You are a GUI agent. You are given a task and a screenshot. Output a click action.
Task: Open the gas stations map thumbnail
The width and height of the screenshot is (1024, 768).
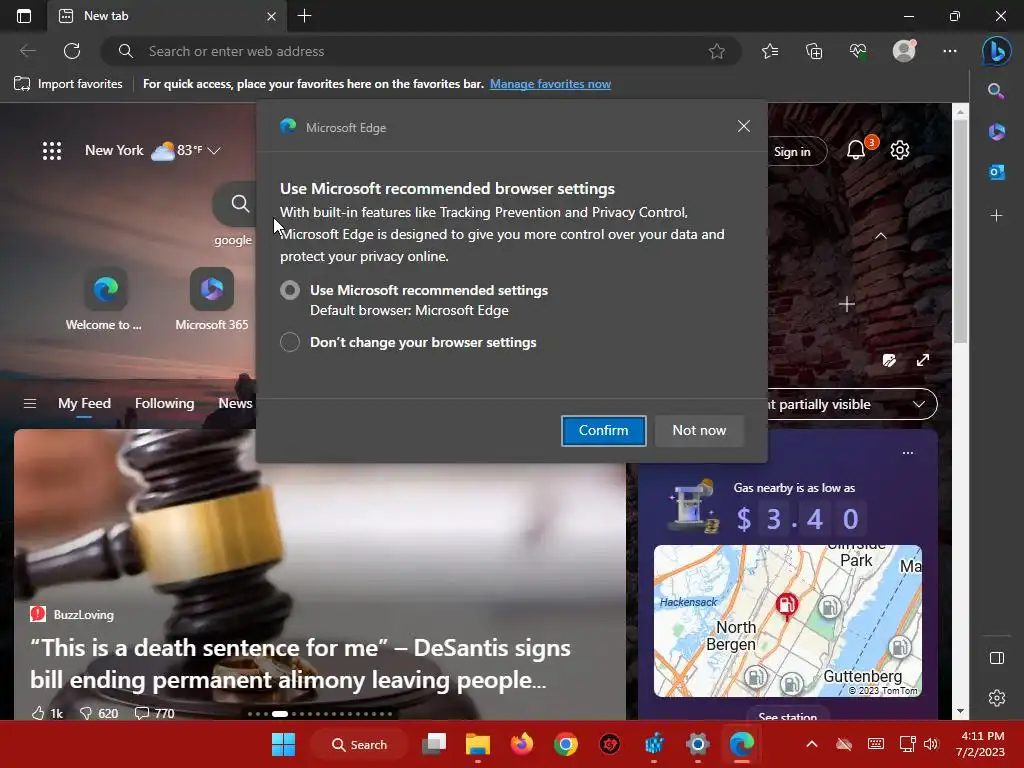pos(788,621)
